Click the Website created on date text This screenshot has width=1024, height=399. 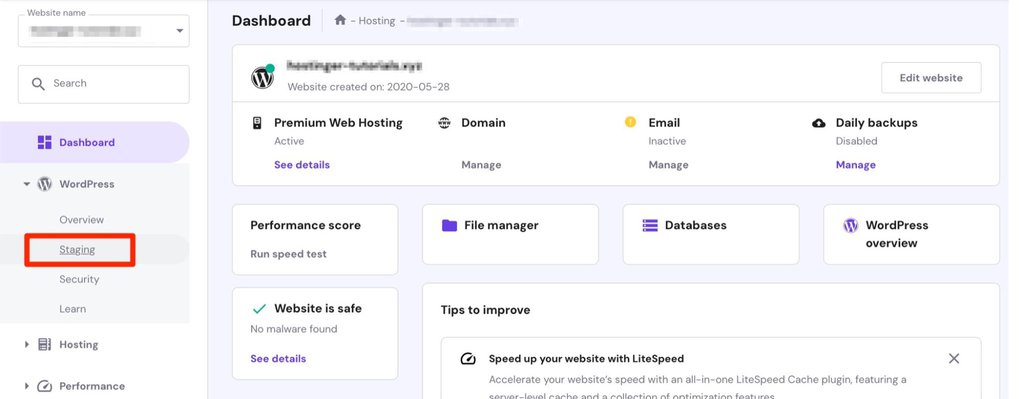(x=368, y=87)
